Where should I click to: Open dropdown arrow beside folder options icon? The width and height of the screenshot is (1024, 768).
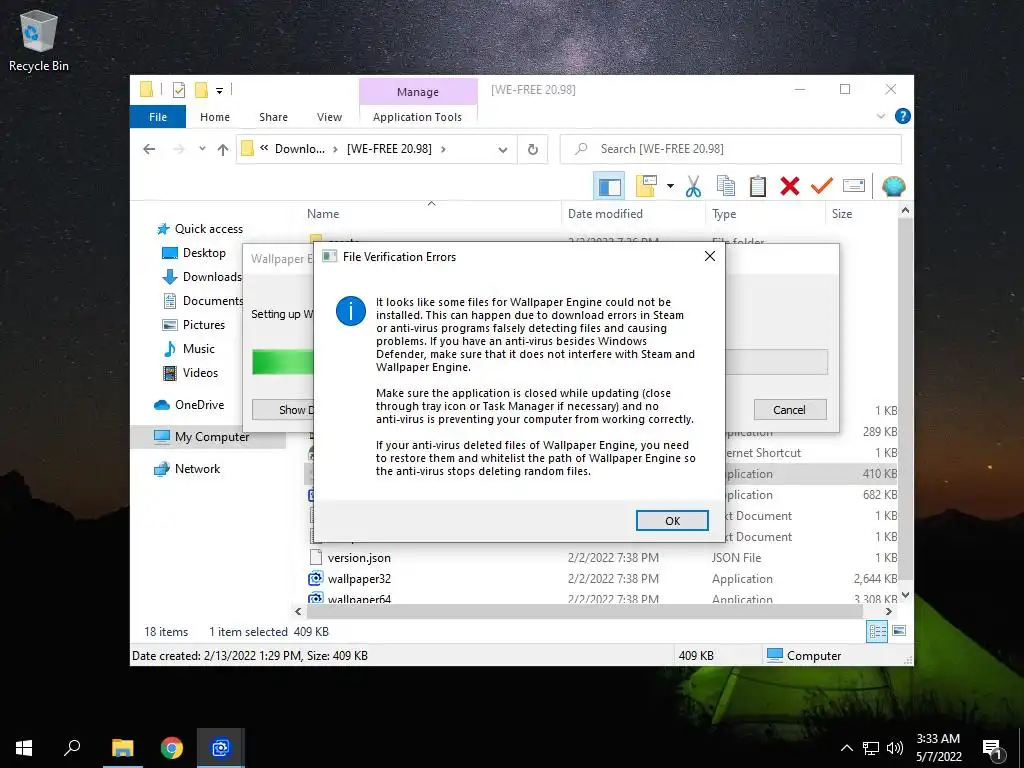pos(670,187)
